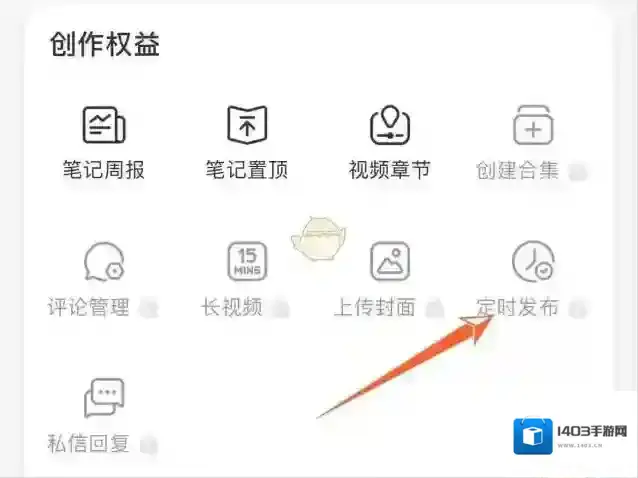Open the 评论管理 chat bubble icon
Screen dimensions: 638x478
(104, 262)
